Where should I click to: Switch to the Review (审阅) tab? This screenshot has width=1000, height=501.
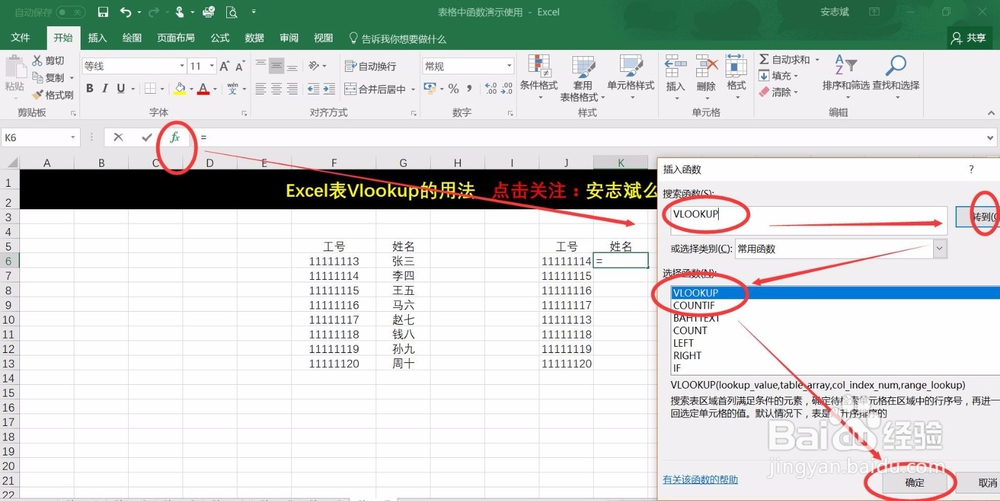point(289,38)
